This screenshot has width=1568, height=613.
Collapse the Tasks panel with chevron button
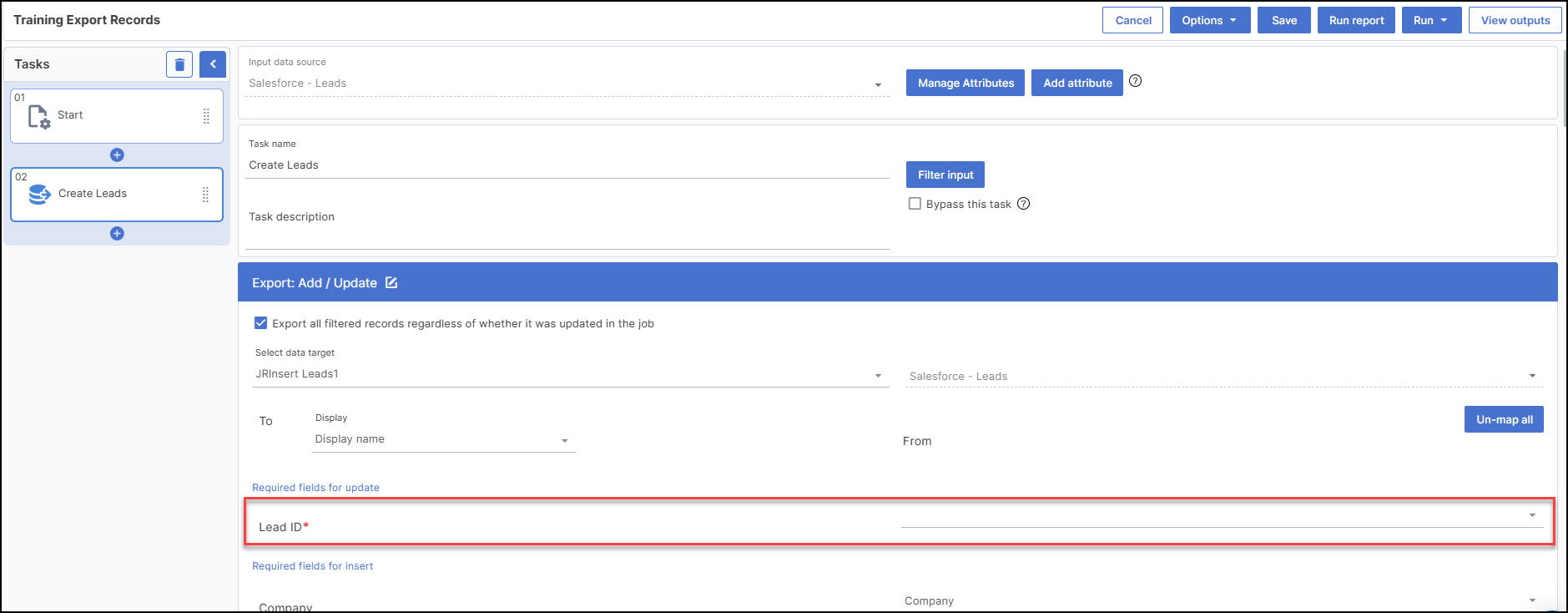tap(213, 64)
